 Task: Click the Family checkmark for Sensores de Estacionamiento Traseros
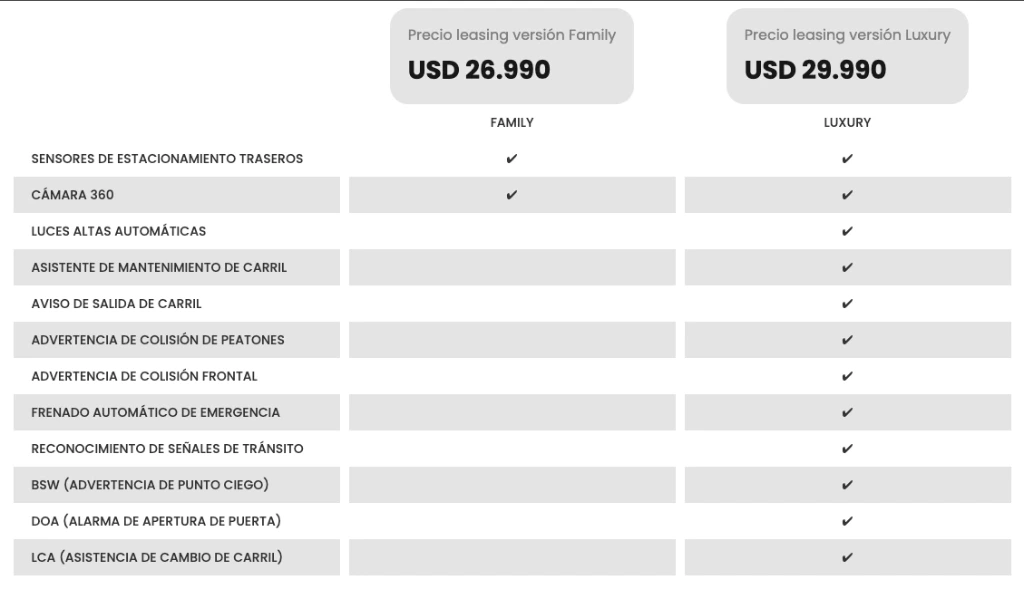[512, 159]
